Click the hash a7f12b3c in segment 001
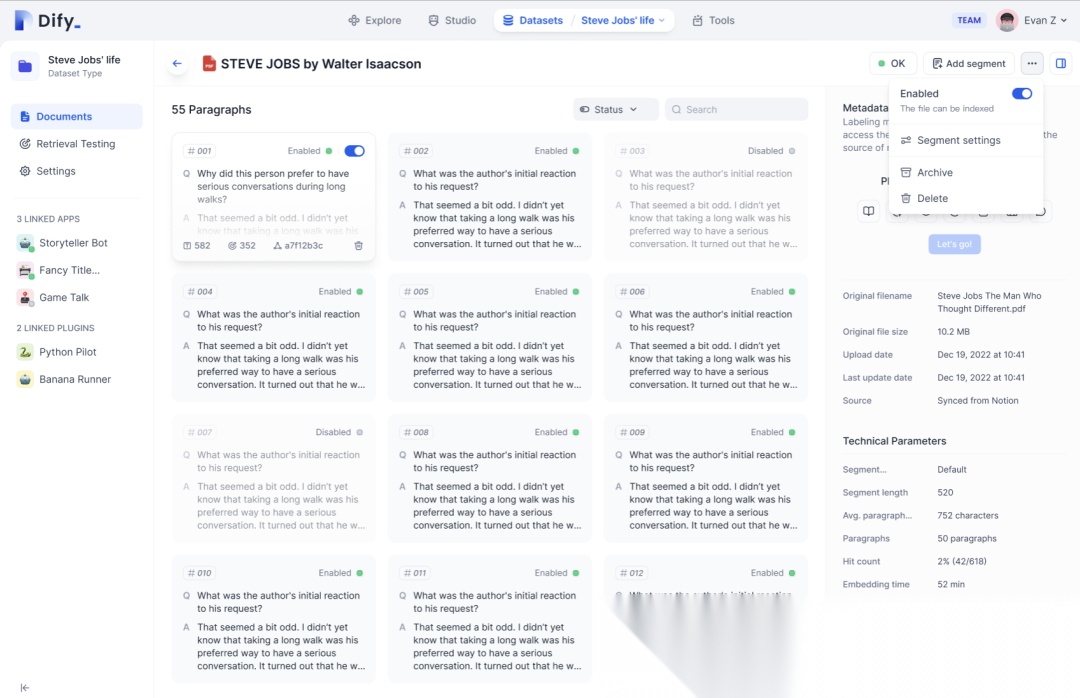Image resolution: width=1080 pixels, height=698 pixels. [x=298, y=245]
